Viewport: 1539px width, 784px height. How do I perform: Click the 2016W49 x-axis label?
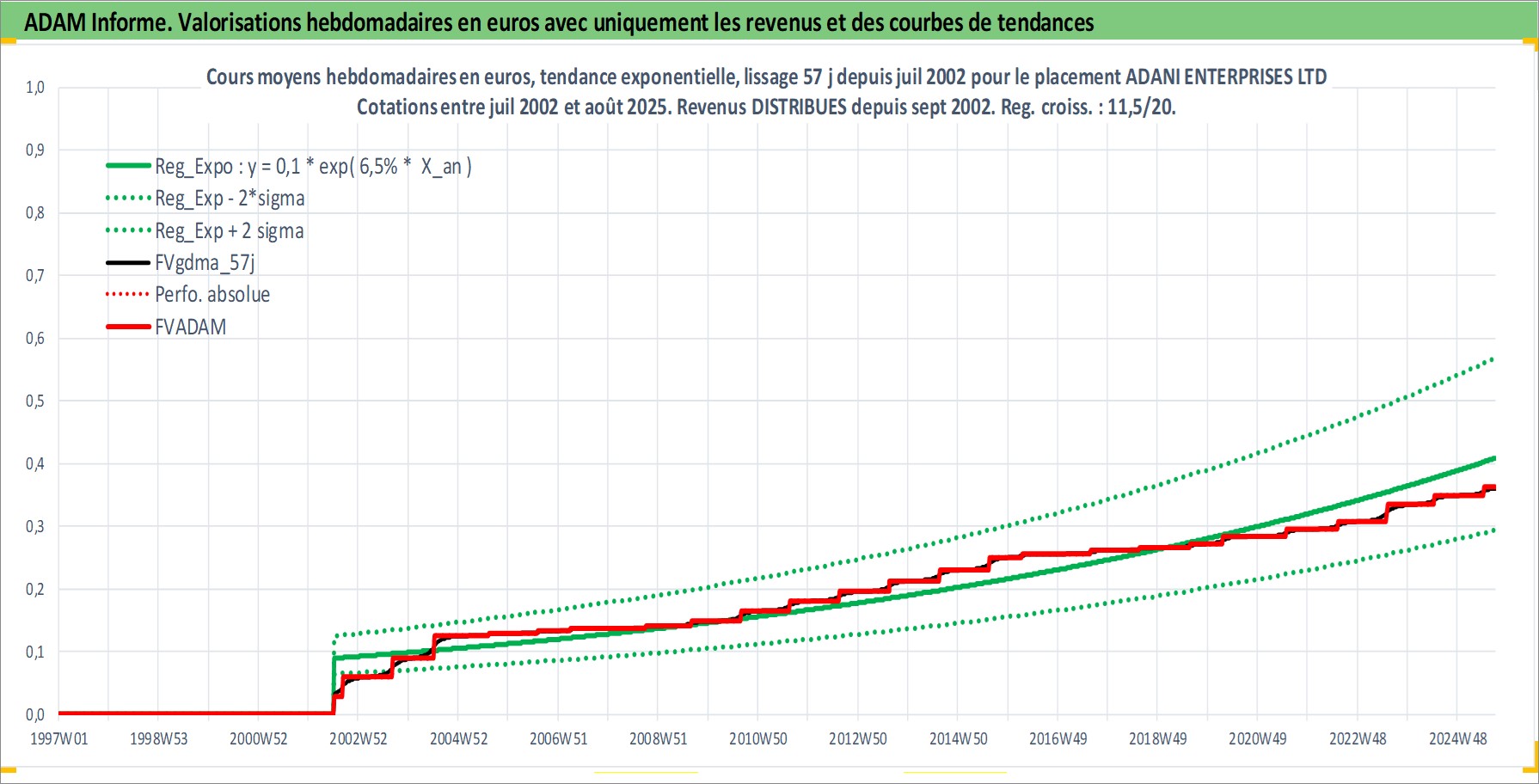coord(1058,738)
